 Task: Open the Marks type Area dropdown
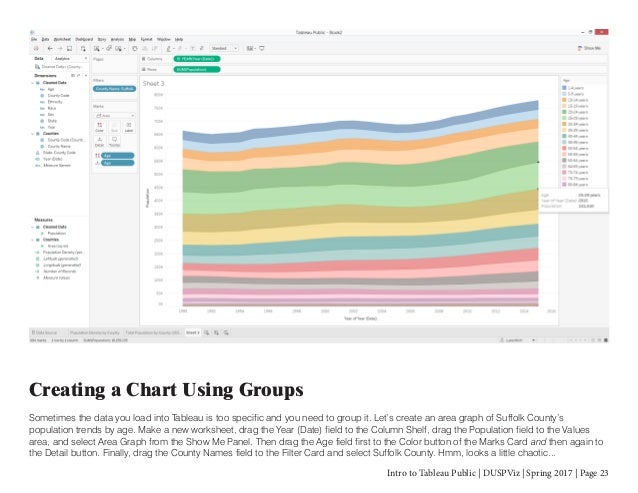pos(114,116)
